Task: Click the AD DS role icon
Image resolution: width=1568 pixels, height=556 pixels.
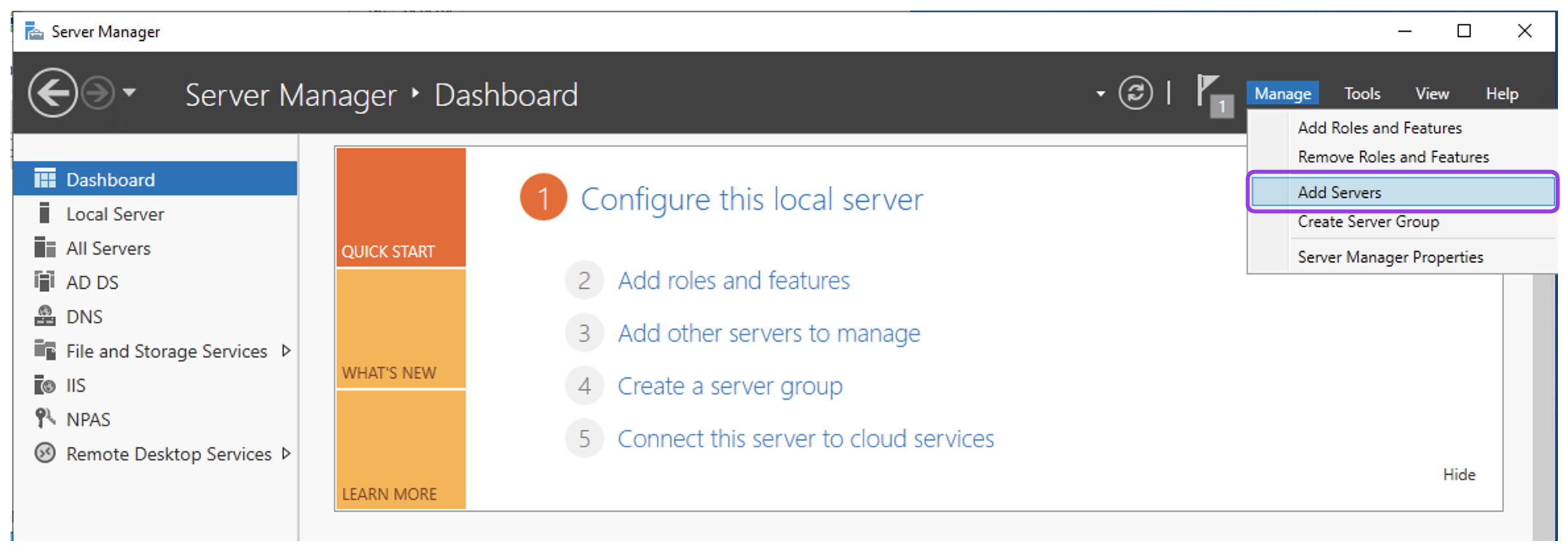Action: coord(45,282)
